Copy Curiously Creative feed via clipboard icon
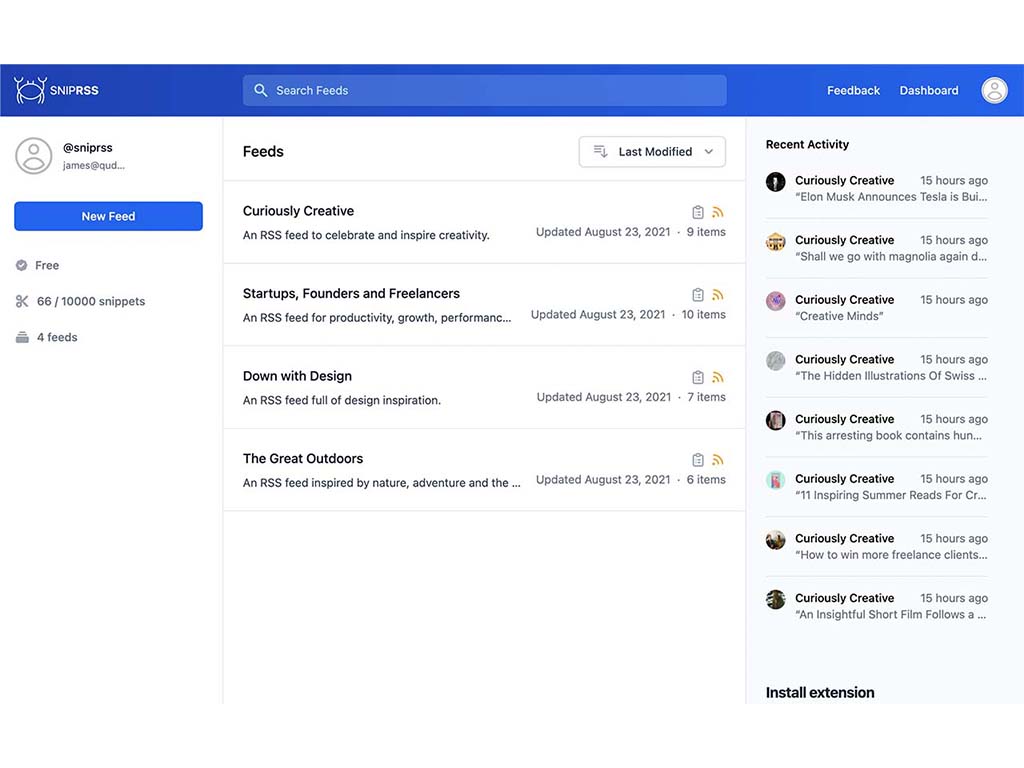Viewport: 1024px width, 768px height. [697, 212]
